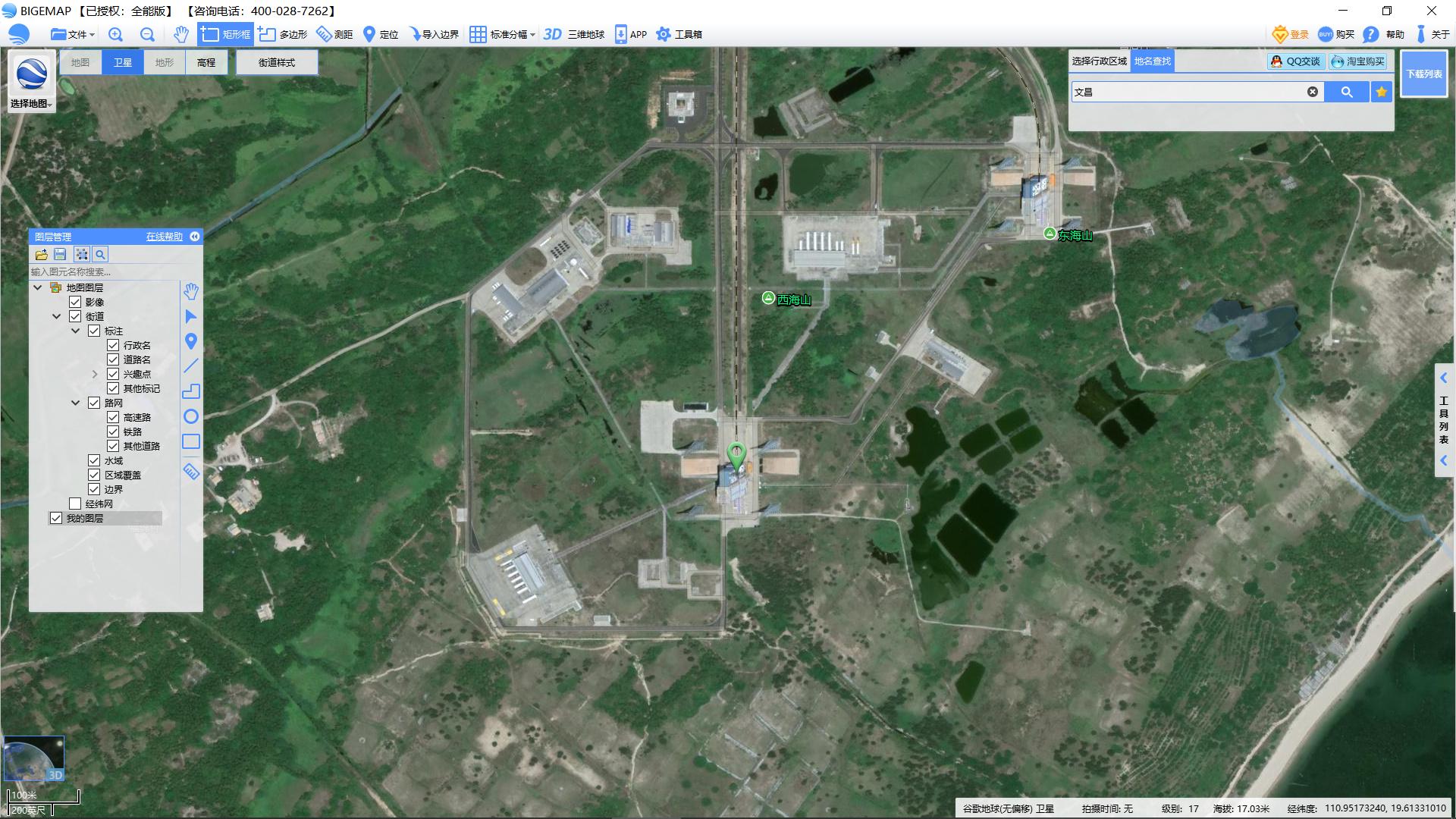Click the placemark pin tool in layer panel
The image size is (1456, 819).
tap(191, 341)
